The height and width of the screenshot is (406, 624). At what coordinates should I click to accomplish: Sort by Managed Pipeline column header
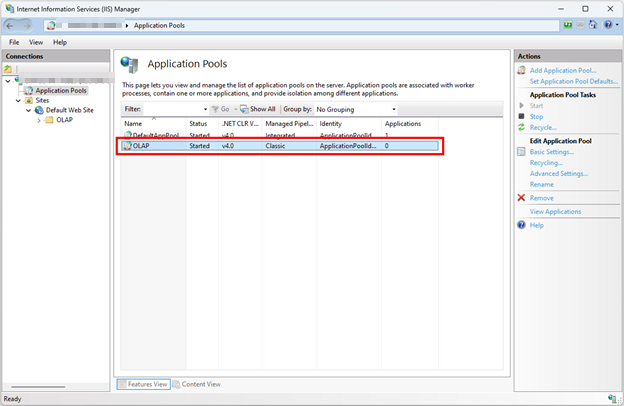(x=289, y=124)
